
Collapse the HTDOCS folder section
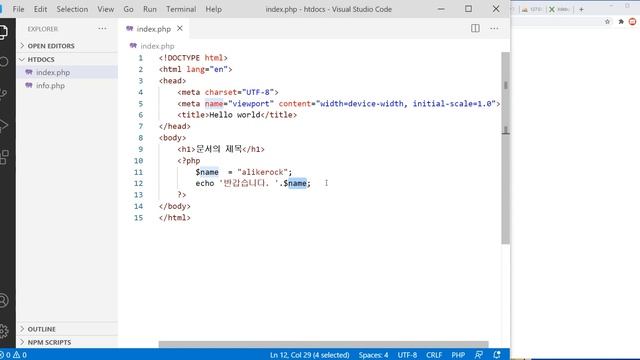click(67, 59)
